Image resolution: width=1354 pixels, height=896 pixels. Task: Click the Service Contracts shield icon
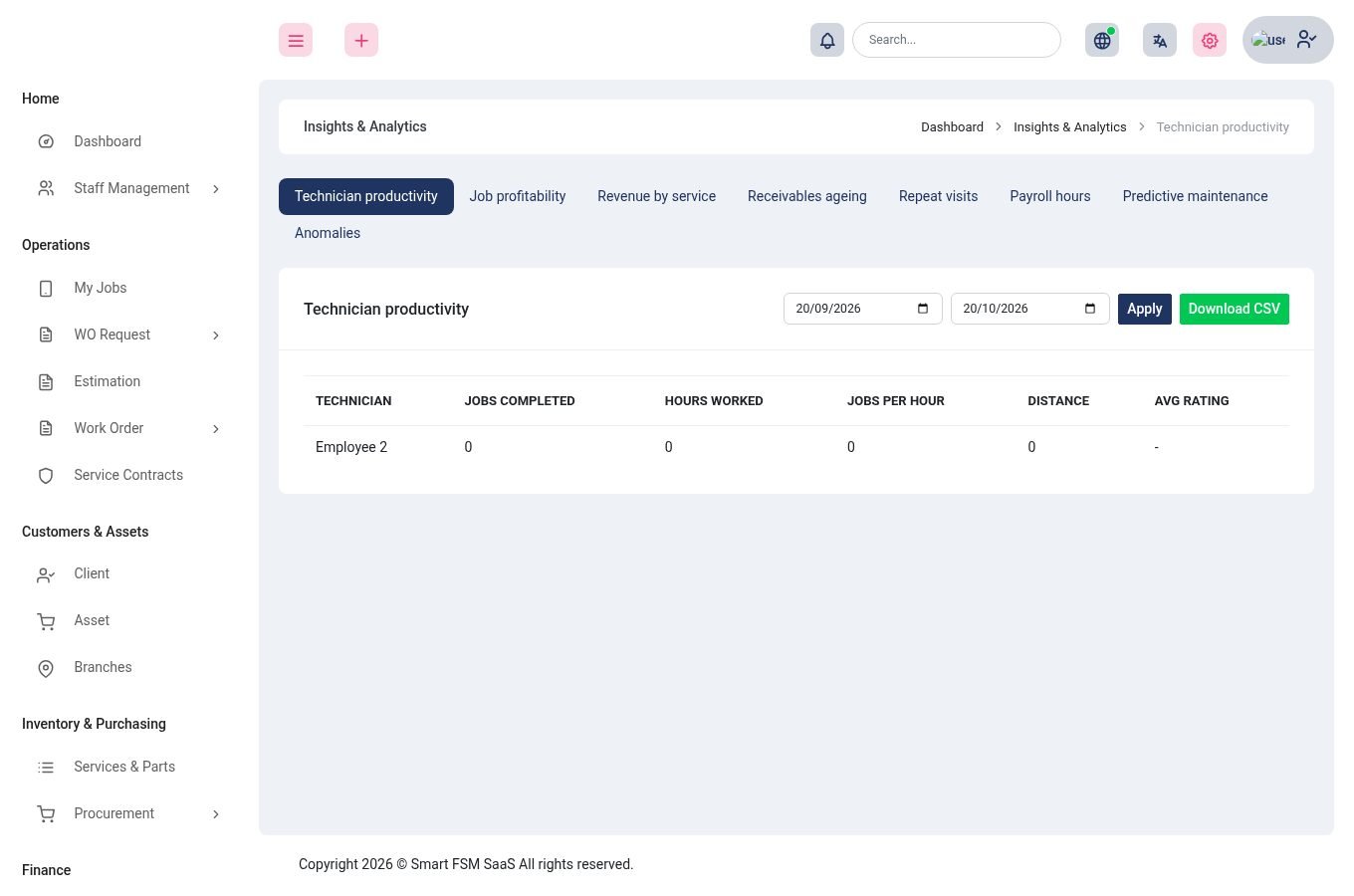tap(46, 475)
